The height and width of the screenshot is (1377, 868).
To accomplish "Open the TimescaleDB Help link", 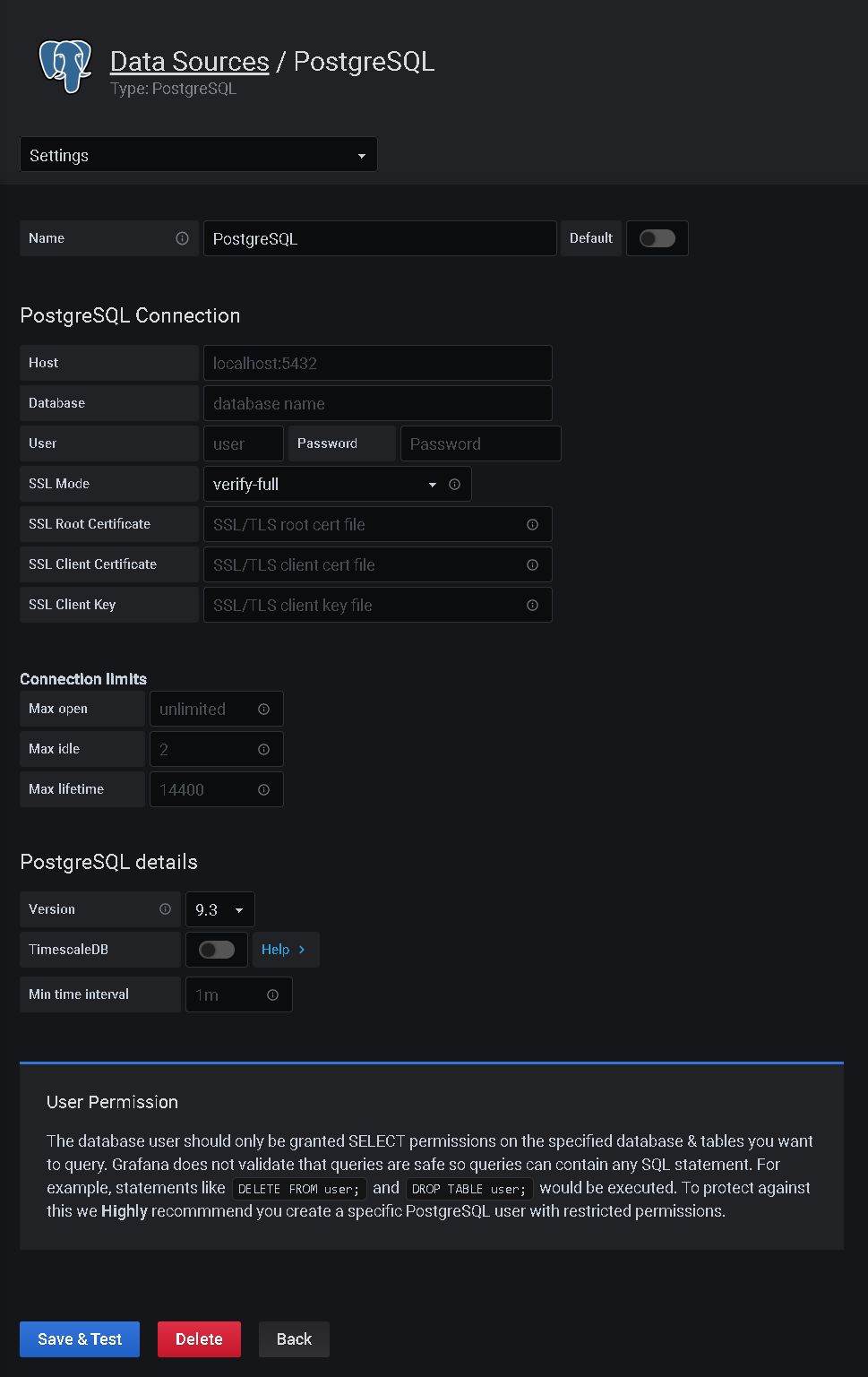I will 285,949.
